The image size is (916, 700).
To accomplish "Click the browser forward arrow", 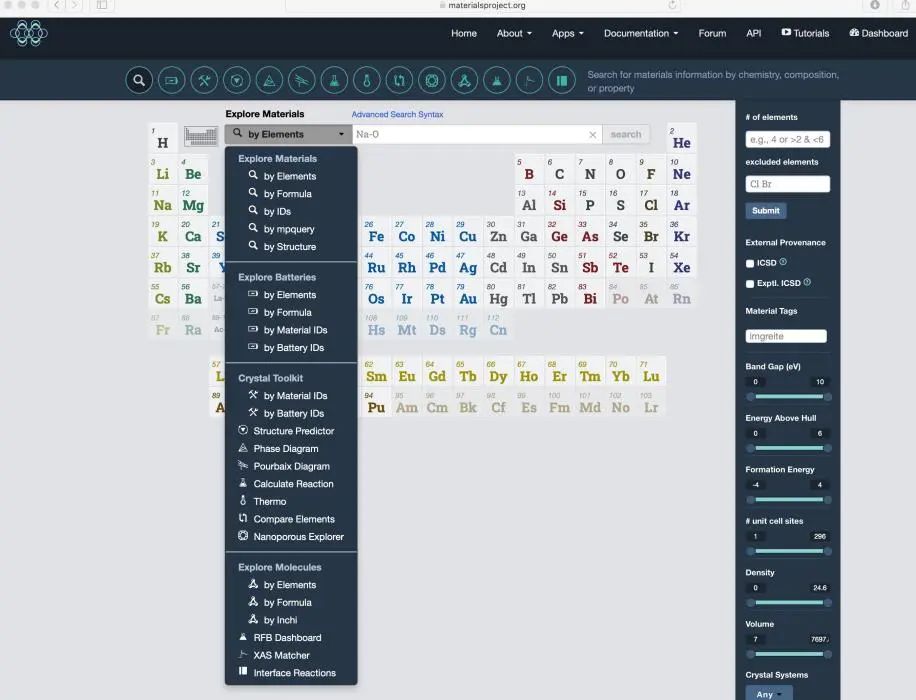I will [74, 5].
